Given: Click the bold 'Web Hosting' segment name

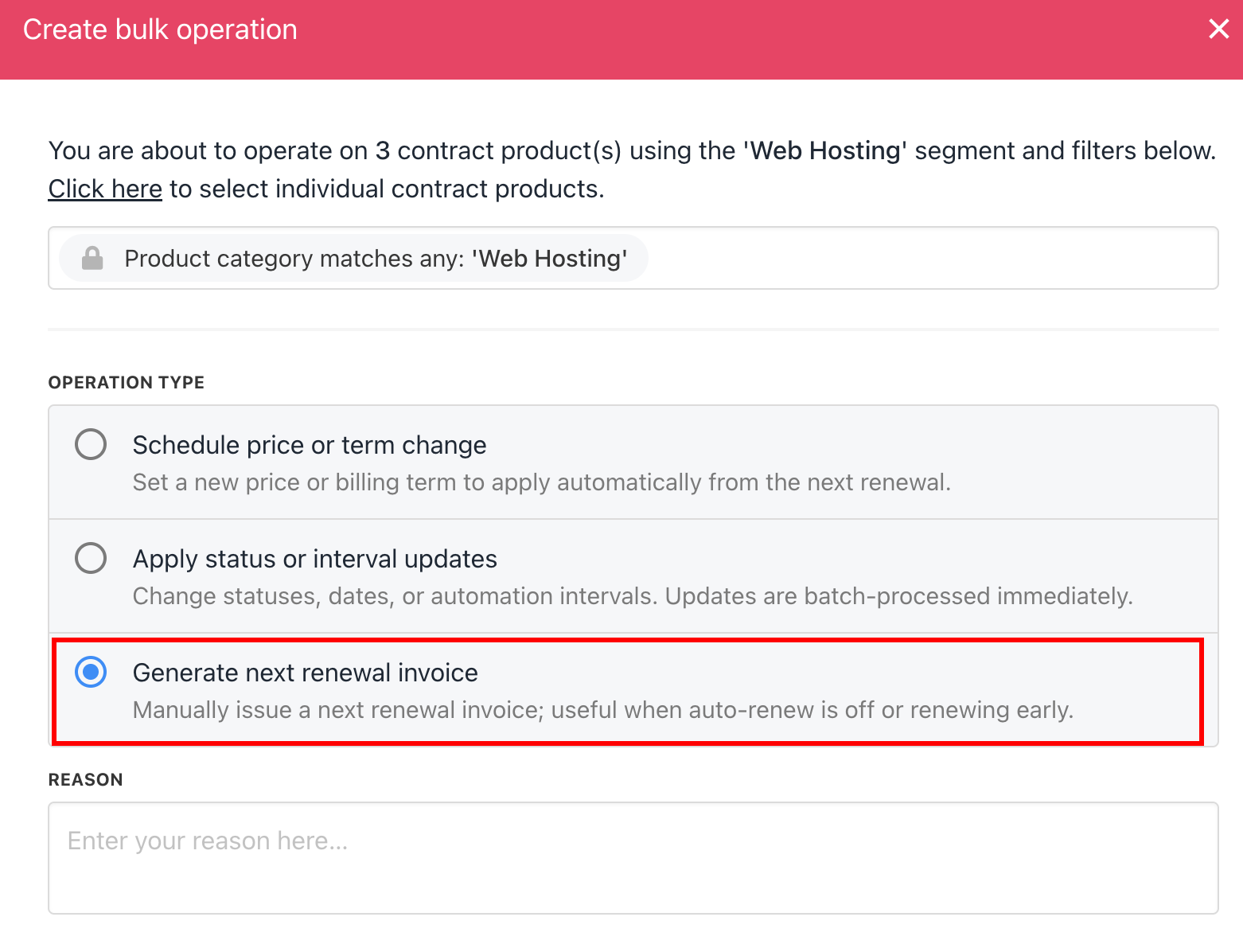Looking at the screenshot, I should pos(824,150).
